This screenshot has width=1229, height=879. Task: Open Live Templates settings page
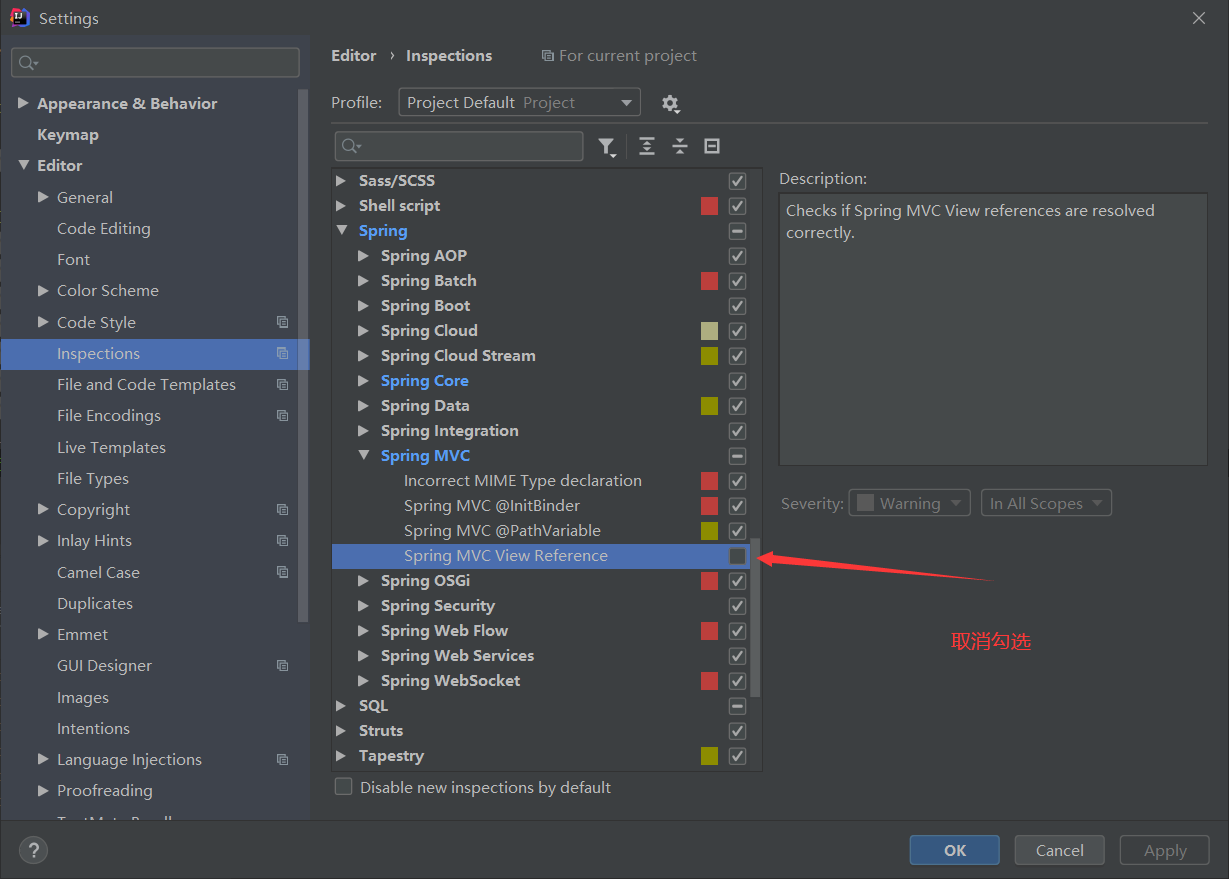click(x=111, y=447)
